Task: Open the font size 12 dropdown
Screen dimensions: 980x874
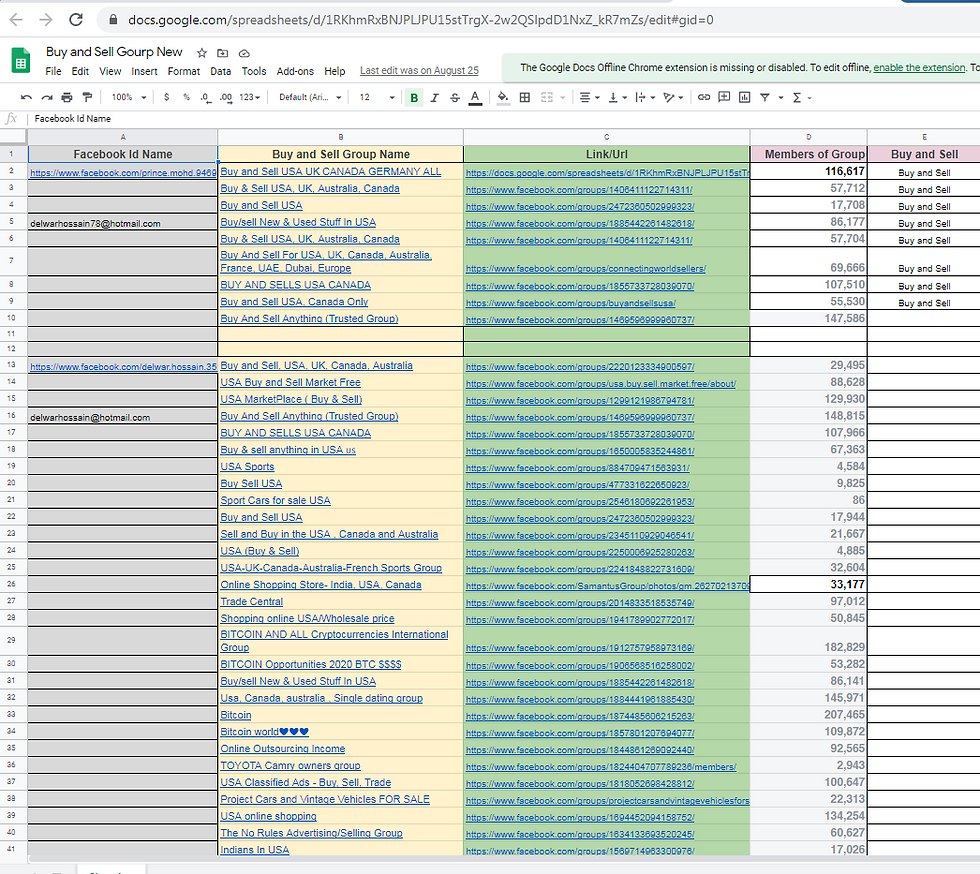Action: point(377,98)
